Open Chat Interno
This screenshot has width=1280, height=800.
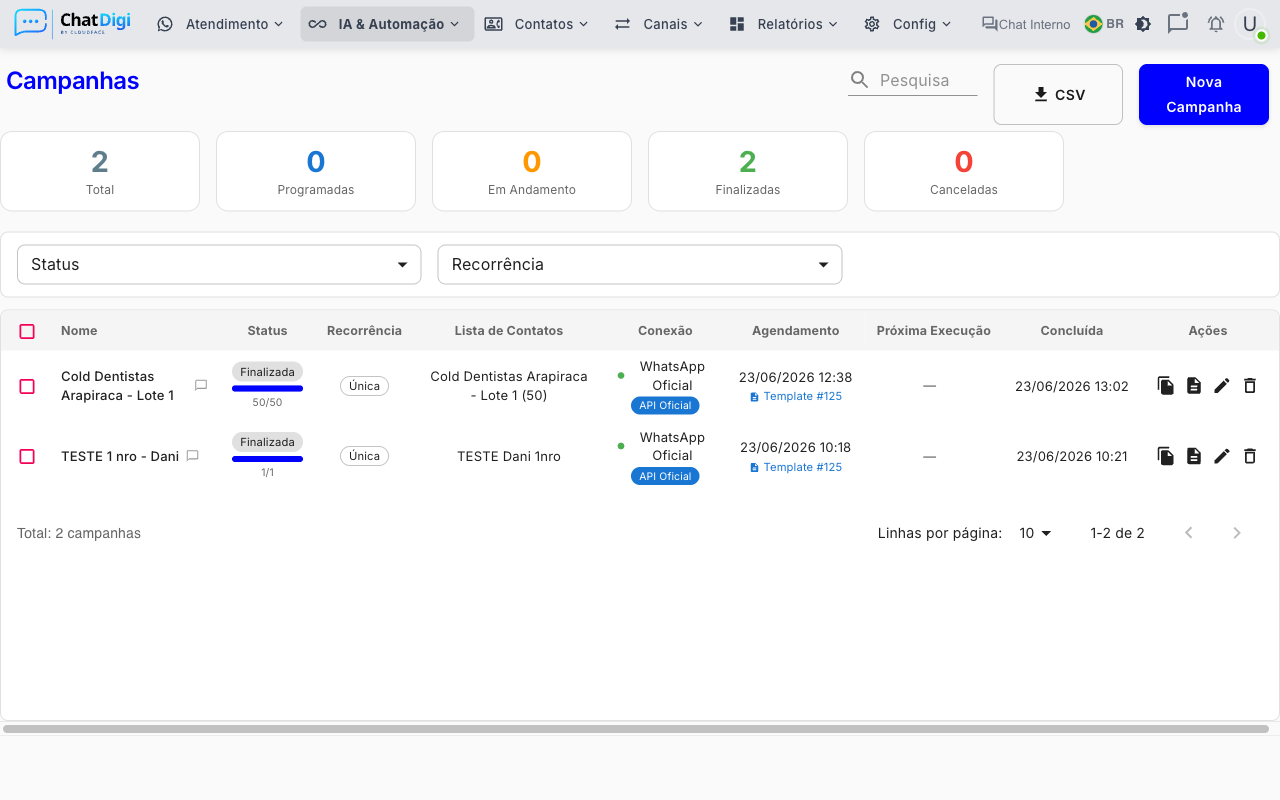(1026, 24)
